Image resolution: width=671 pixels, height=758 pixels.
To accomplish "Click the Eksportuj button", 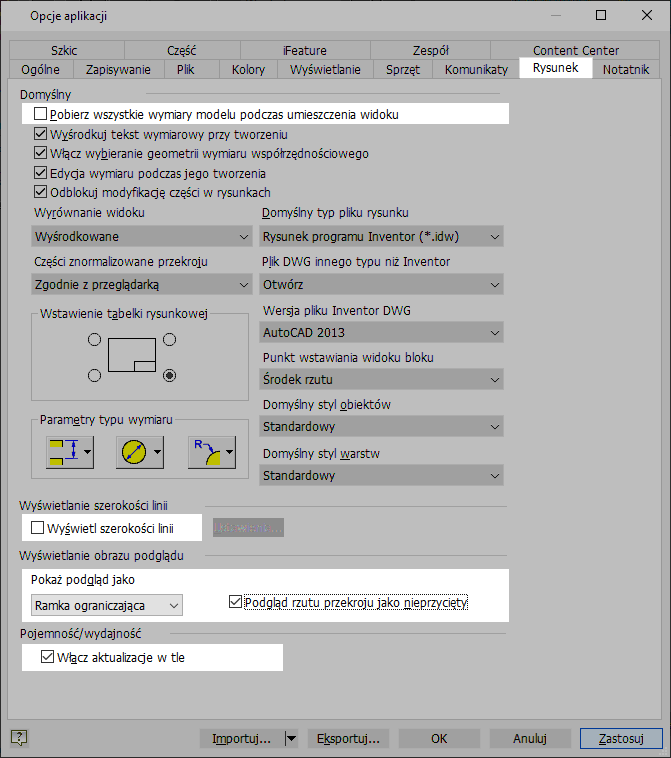I will point(348,739).
